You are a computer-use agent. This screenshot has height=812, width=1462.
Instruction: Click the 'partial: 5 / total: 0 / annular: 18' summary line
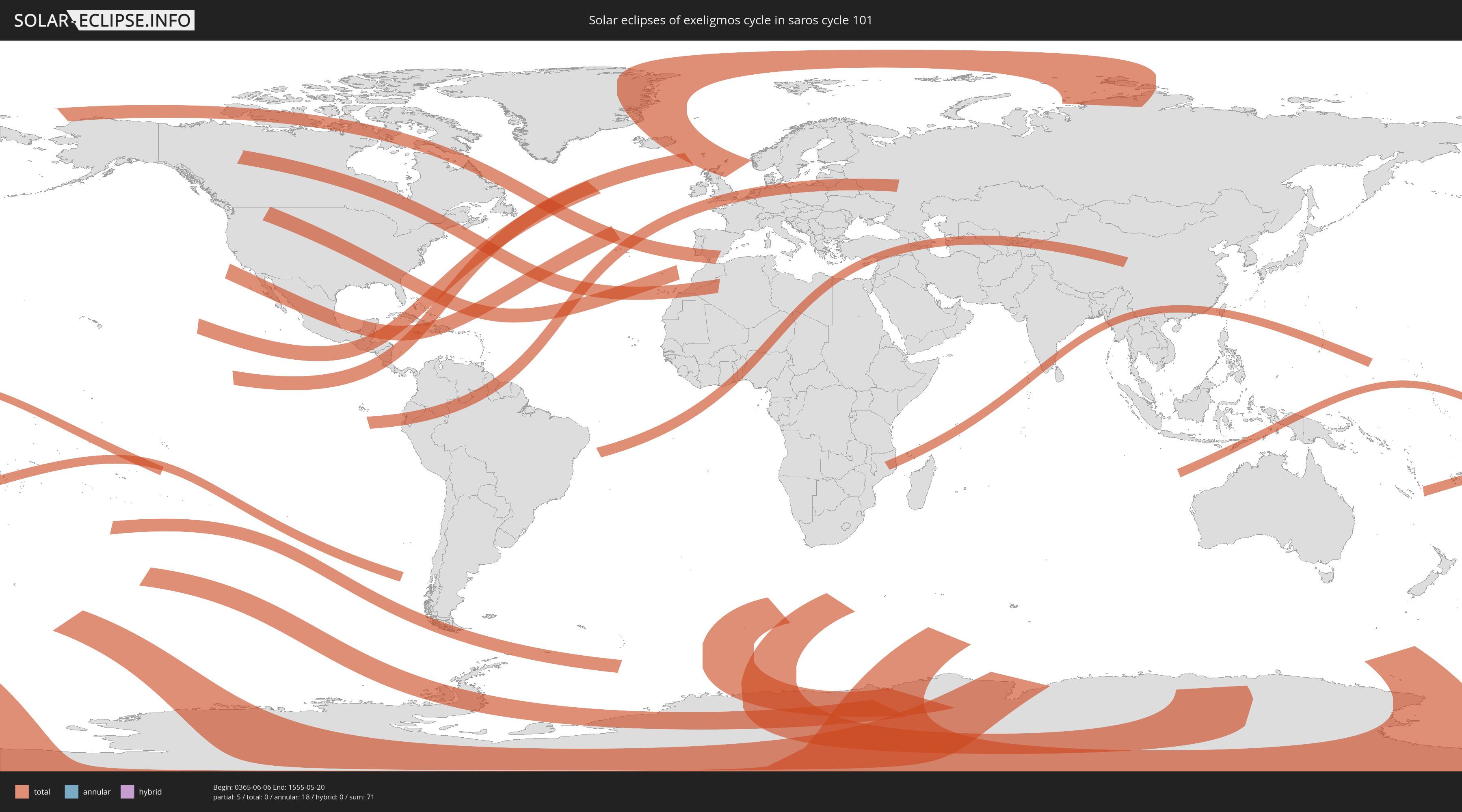tap(294, 797)
